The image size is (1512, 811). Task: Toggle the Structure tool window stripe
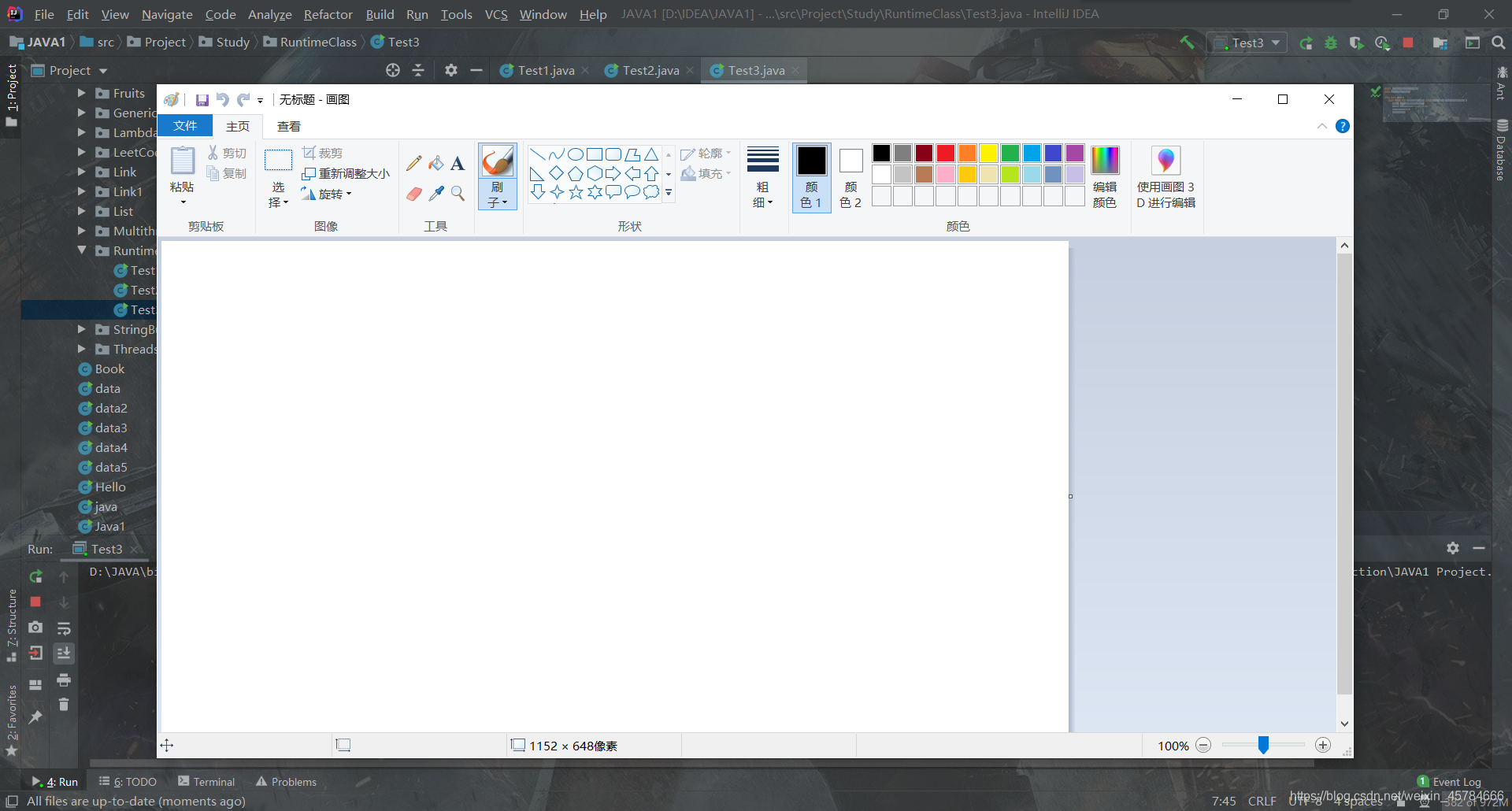pos(11,625)
